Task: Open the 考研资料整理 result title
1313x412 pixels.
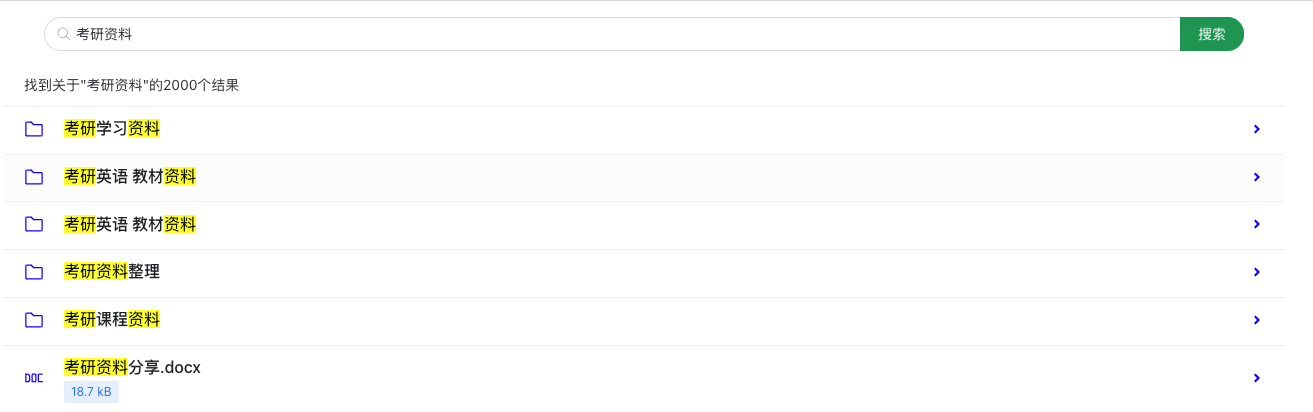Action: [112, 272]
